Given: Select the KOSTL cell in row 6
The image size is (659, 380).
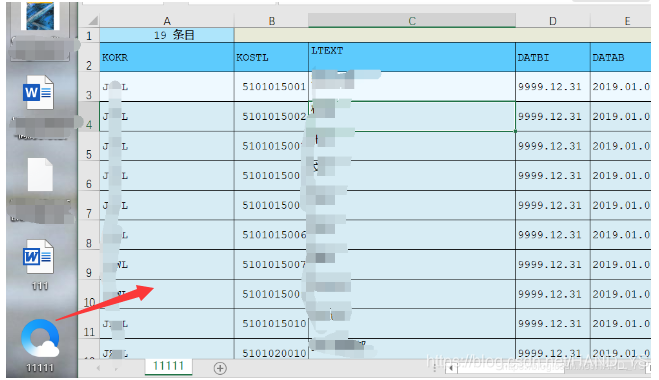Looking at the screenshot, I should [x=272, y=176].
